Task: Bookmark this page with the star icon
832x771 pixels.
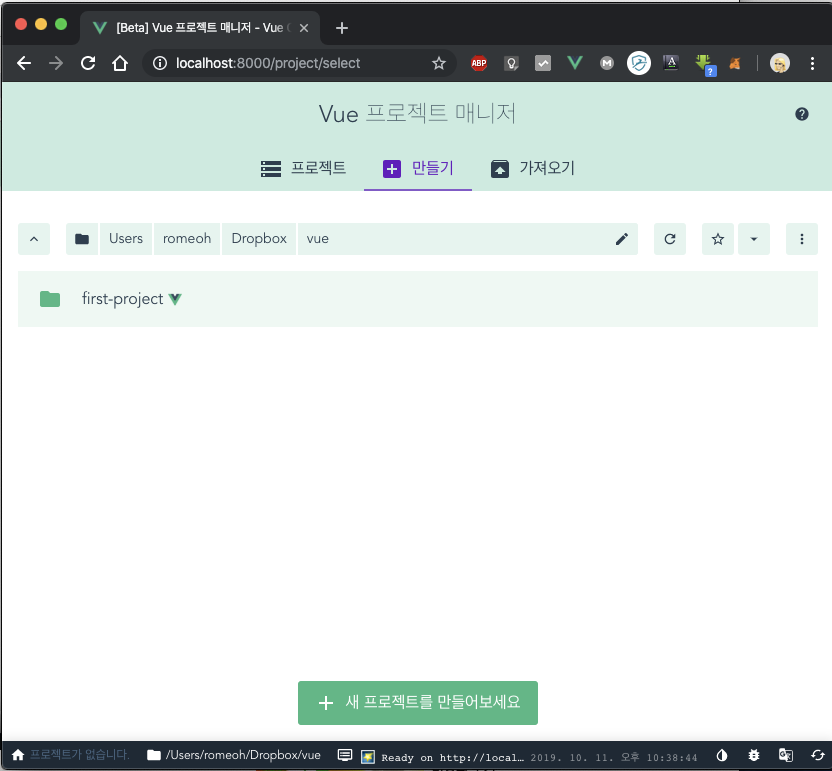Action: [438, 63]
